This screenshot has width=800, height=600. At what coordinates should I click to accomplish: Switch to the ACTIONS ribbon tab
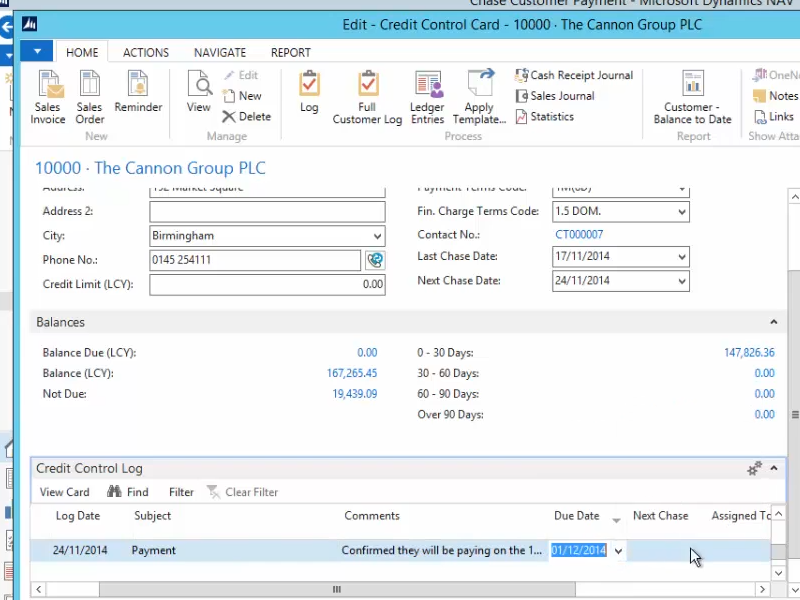pyautogui.click(x=146, y=53)
